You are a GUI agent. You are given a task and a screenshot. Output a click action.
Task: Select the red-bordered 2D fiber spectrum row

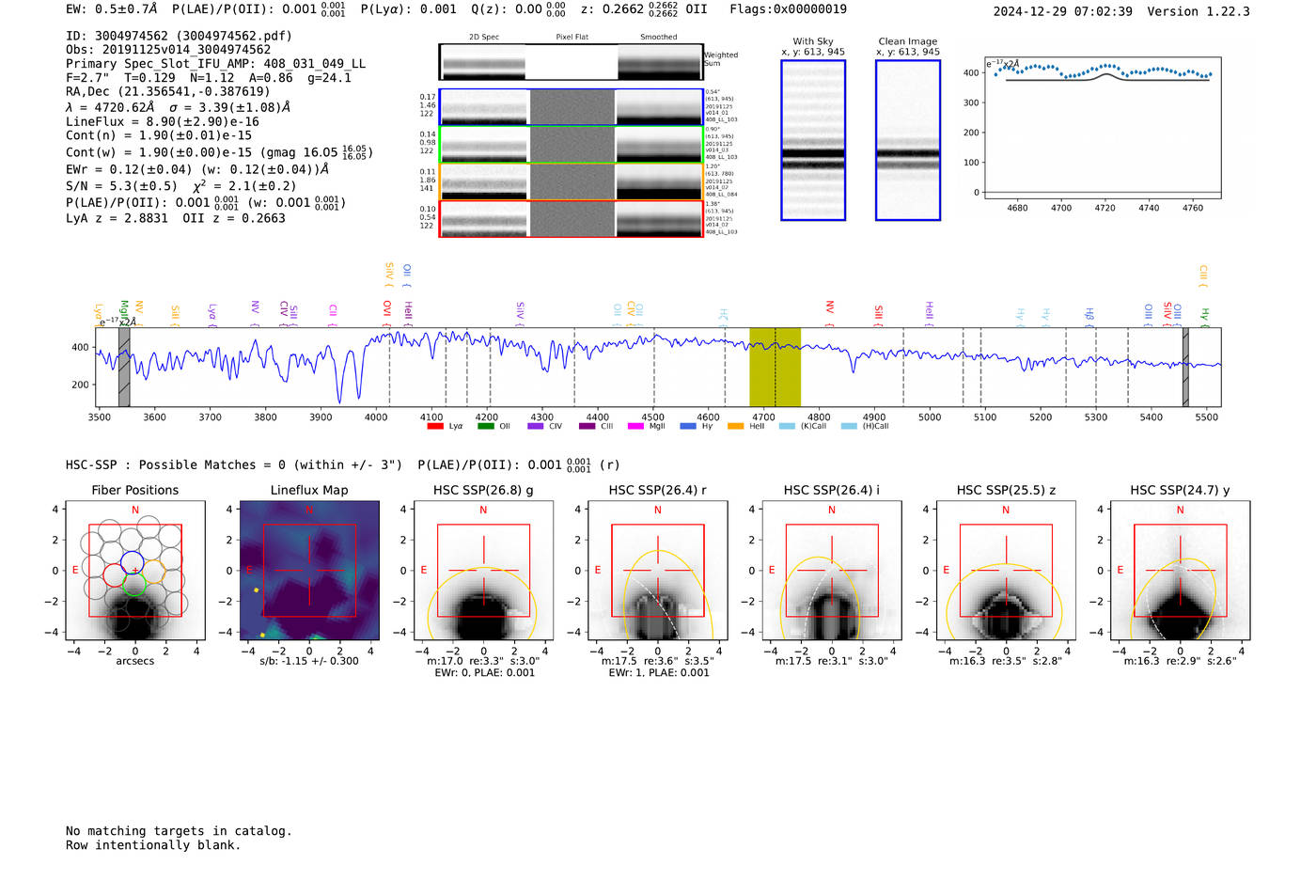click(x=571, y=219)
